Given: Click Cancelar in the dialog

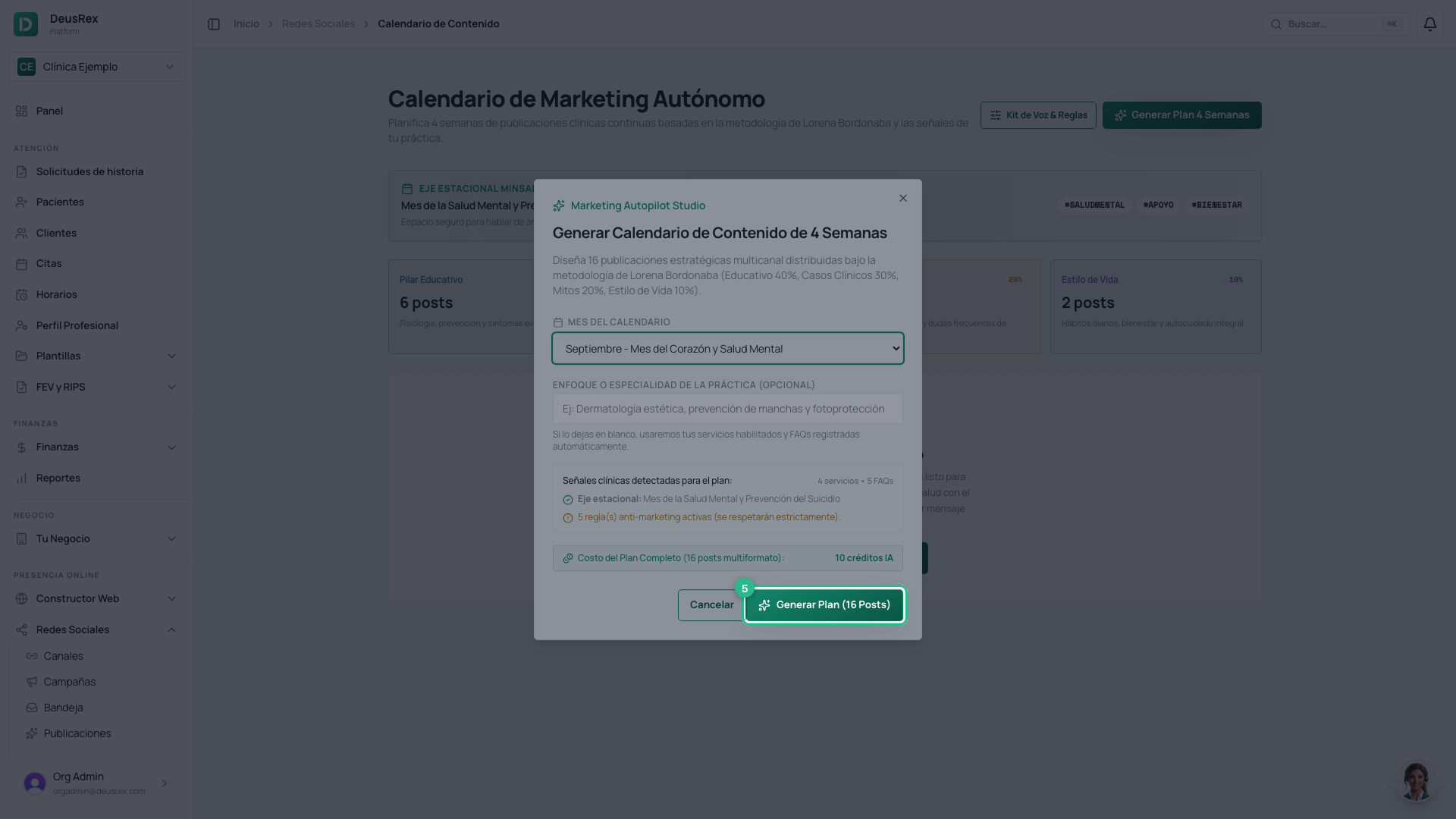Looking at the screenshot, I should [711, 605].
